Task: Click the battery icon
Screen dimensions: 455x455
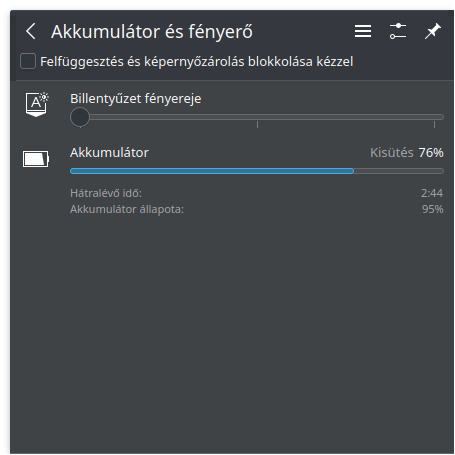Action: pos(36,159)
